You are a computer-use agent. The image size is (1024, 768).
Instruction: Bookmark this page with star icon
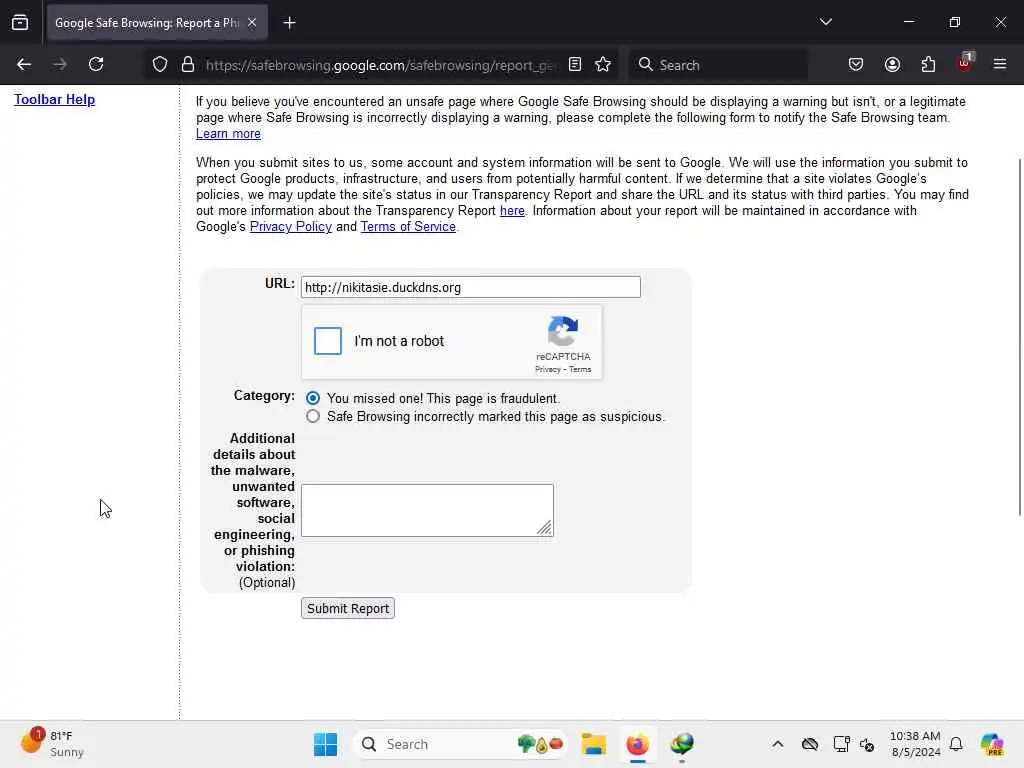(603, 65)
